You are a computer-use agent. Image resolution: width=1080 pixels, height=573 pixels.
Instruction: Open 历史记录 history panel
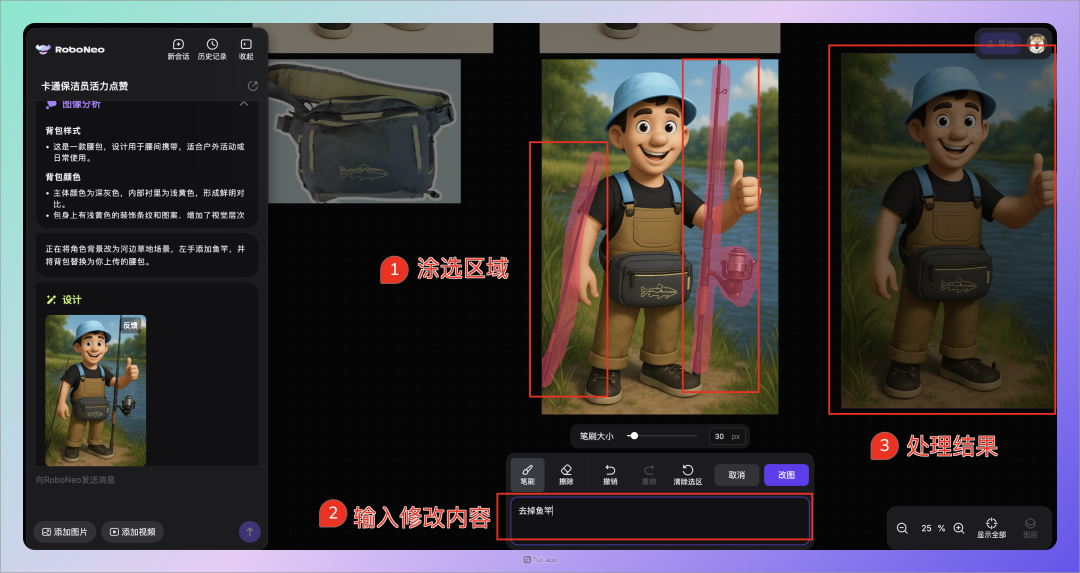coord(212,49)
